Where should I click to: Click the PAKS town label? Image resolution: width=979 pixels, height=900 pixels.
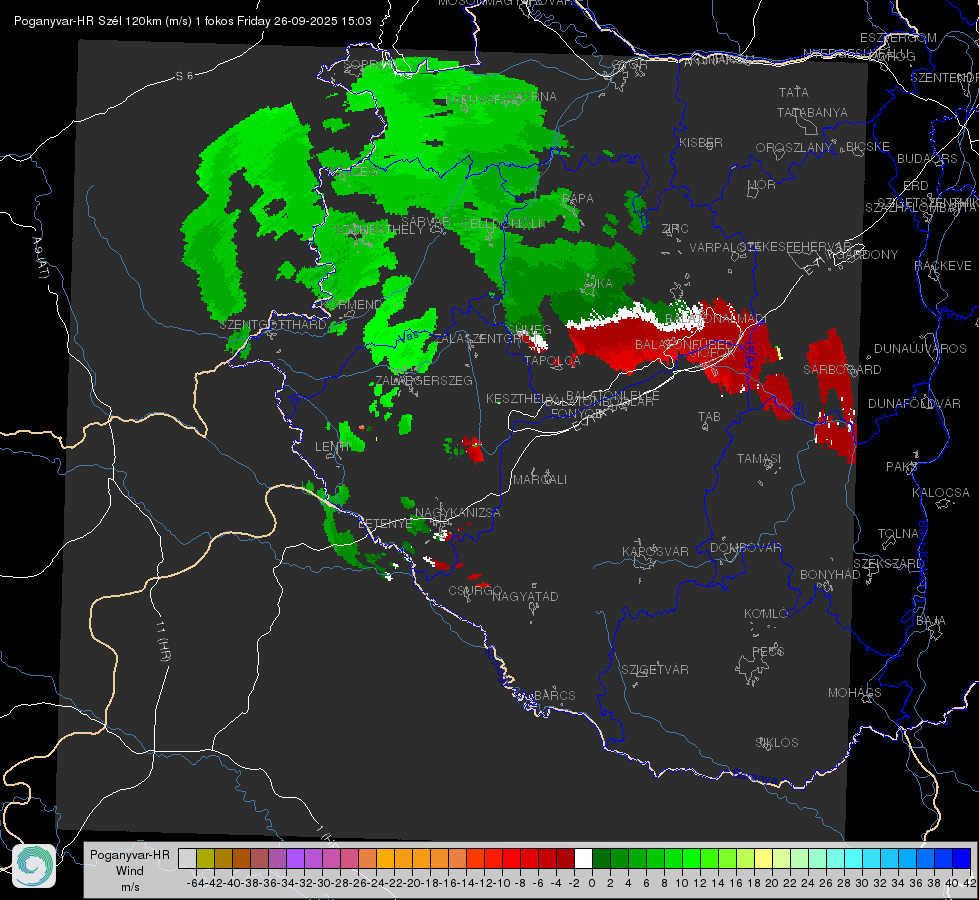(902, 467)
